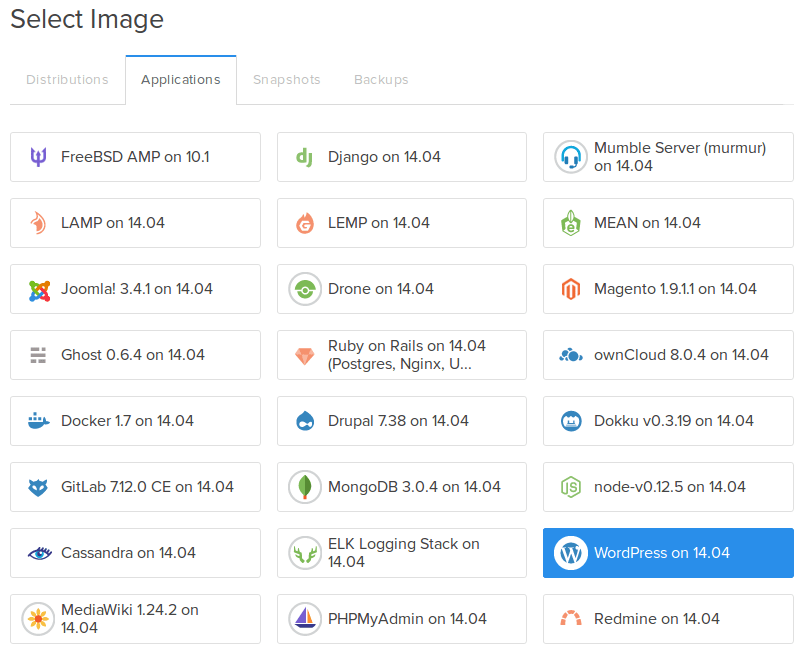The height and width of the screenshot is (652, 807).
Task: Click the Dokku blue round icon
Action: coord(571,421)
